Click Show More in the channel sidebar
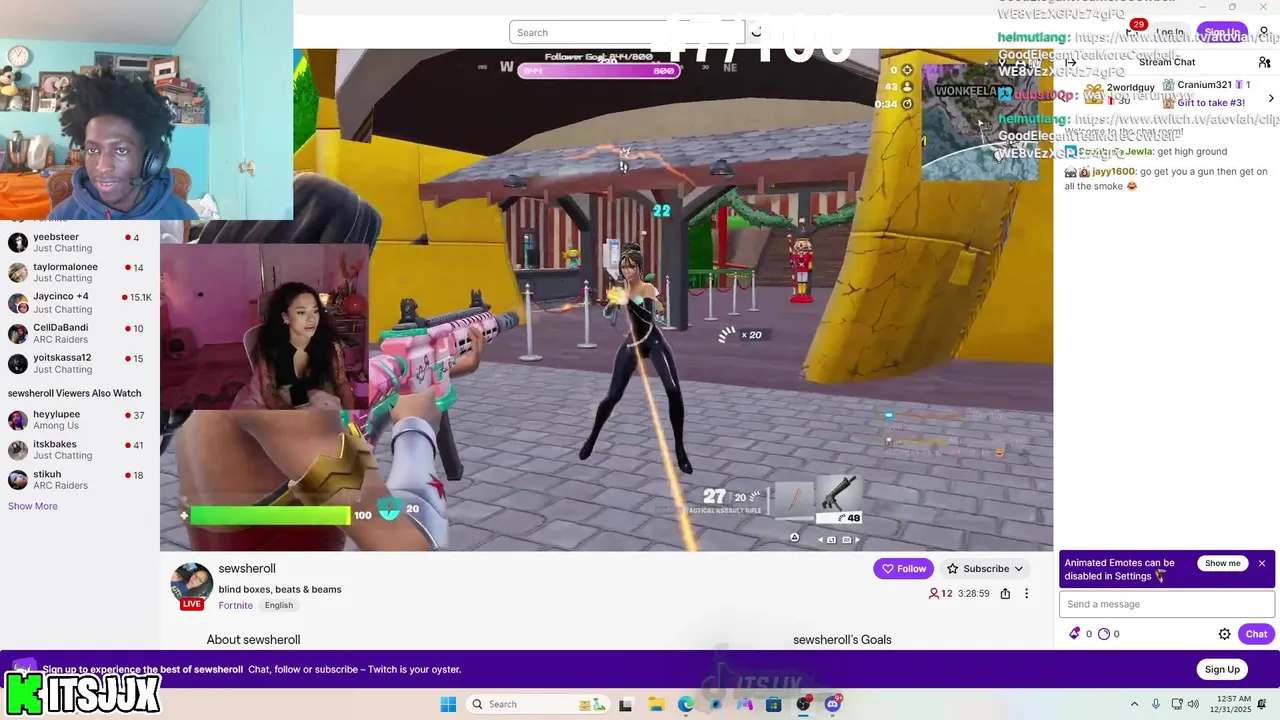The height and width of the screenshot is (720, 1280). pyautogui.click(x=33, y=506)
